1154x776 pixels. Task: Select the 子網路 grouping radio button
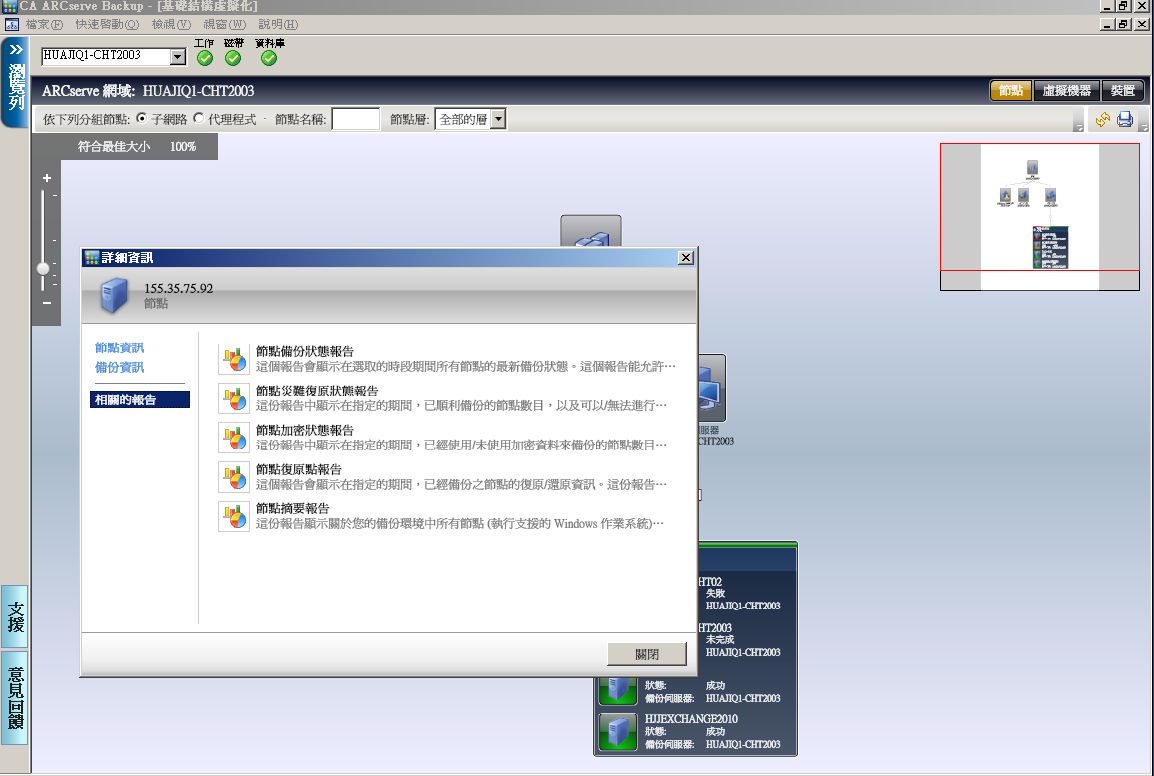141,119
